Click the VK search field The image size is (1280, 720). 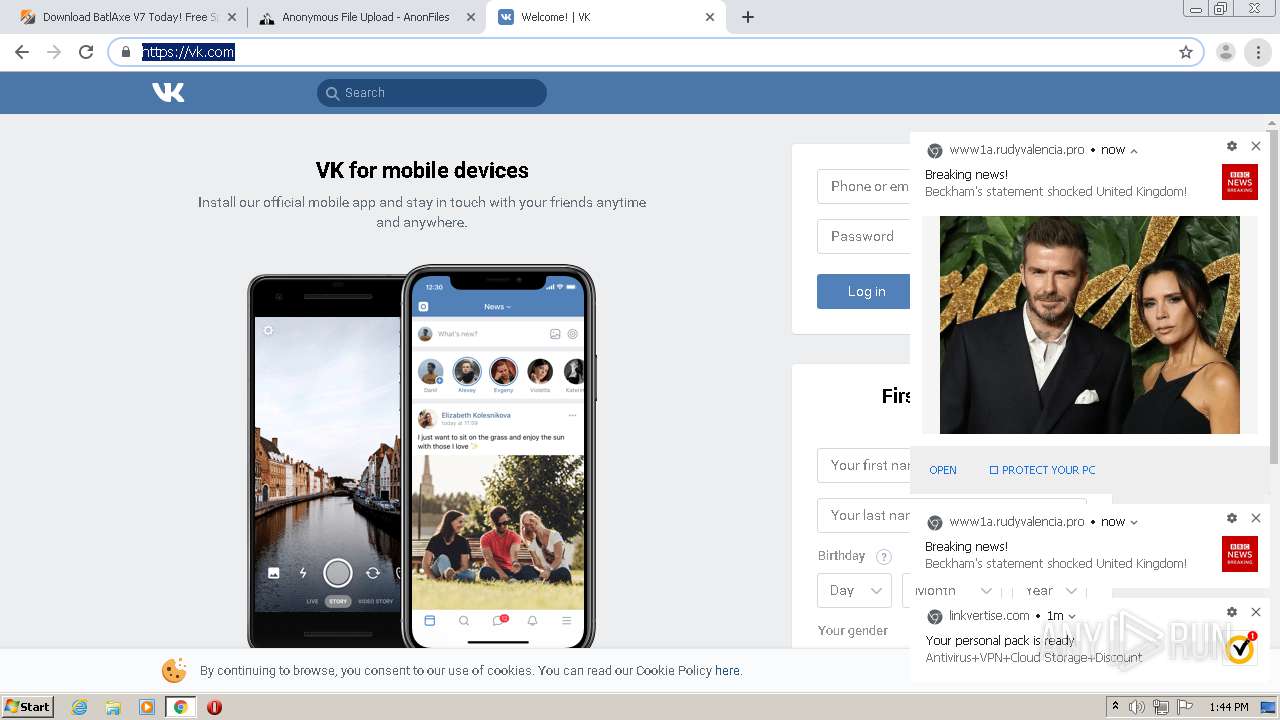[x=432, y=93]
